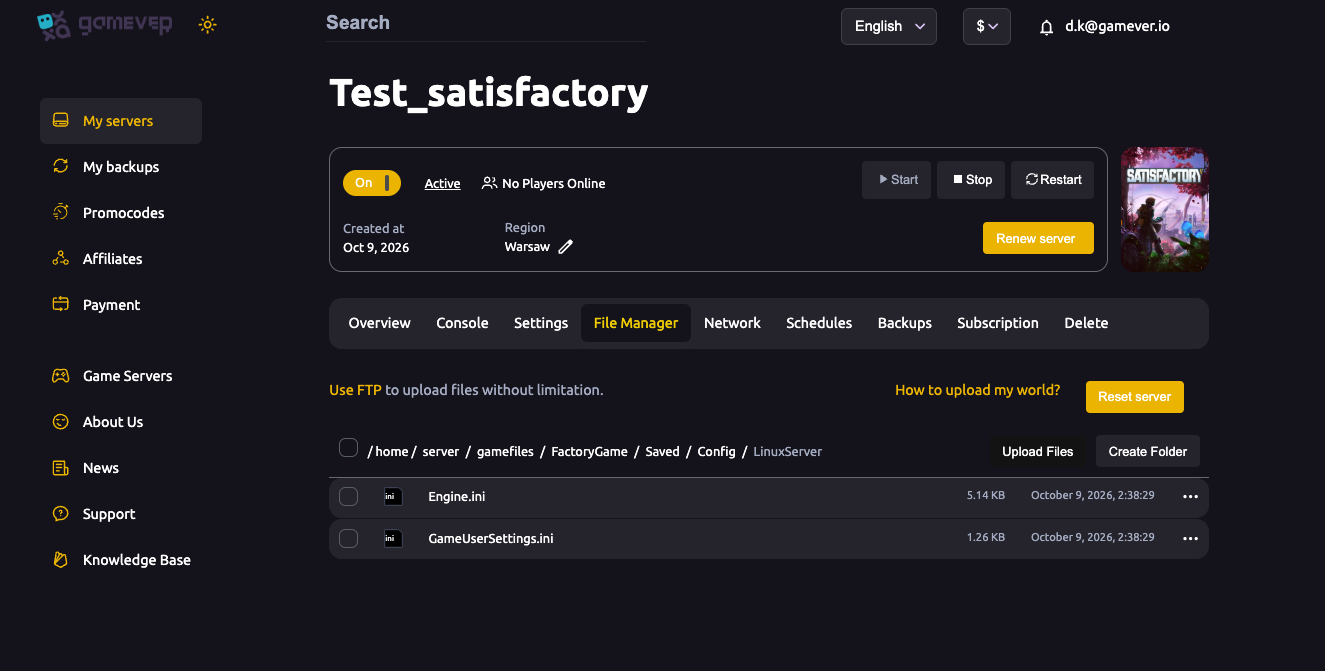Edit region with the pencil icon
Image resolution: width=1325 pixels, height=671 pixels.
click(x=566, y=247)
